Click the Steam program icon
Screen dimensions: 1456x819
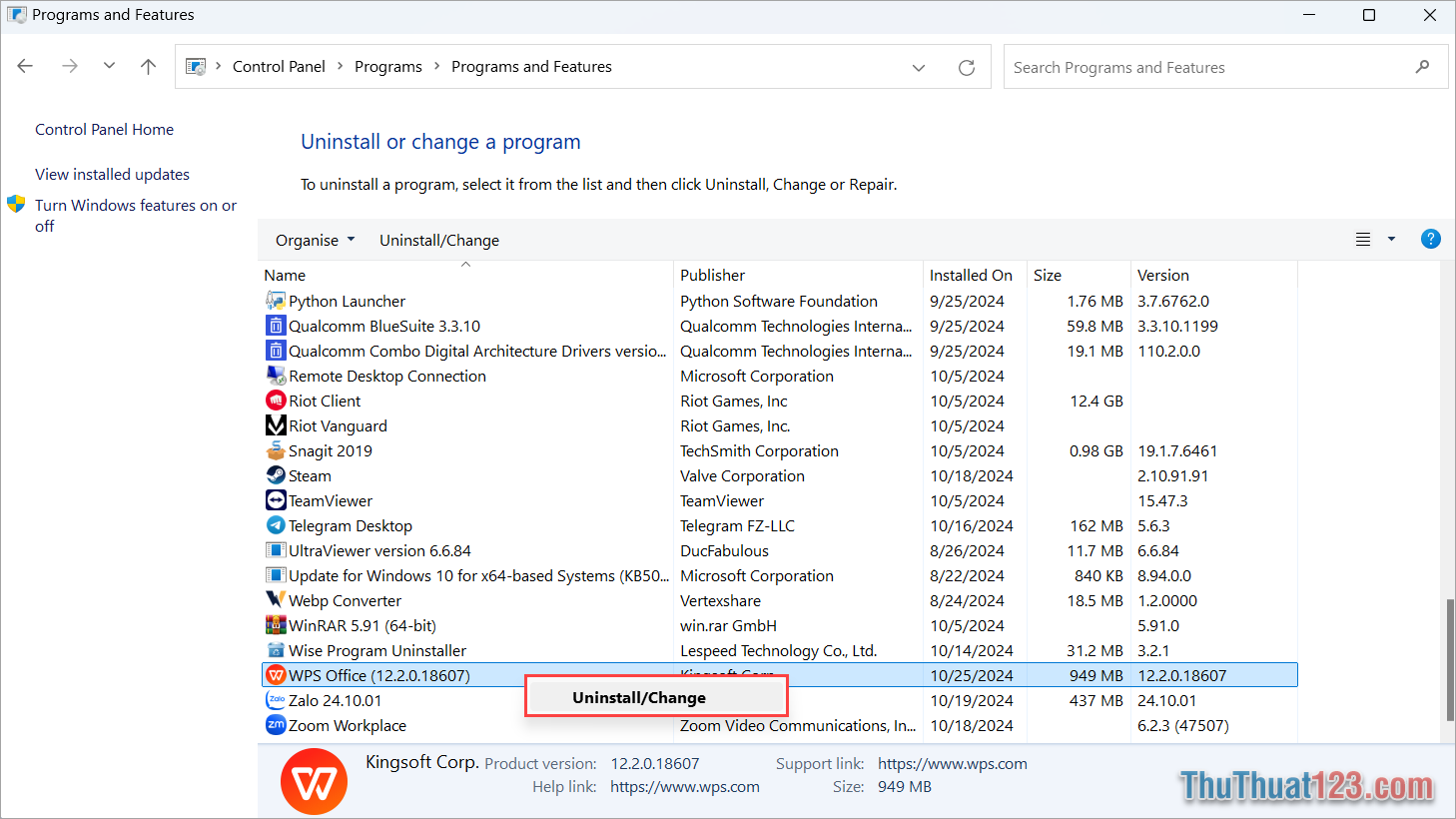click(x=276, y=475)
